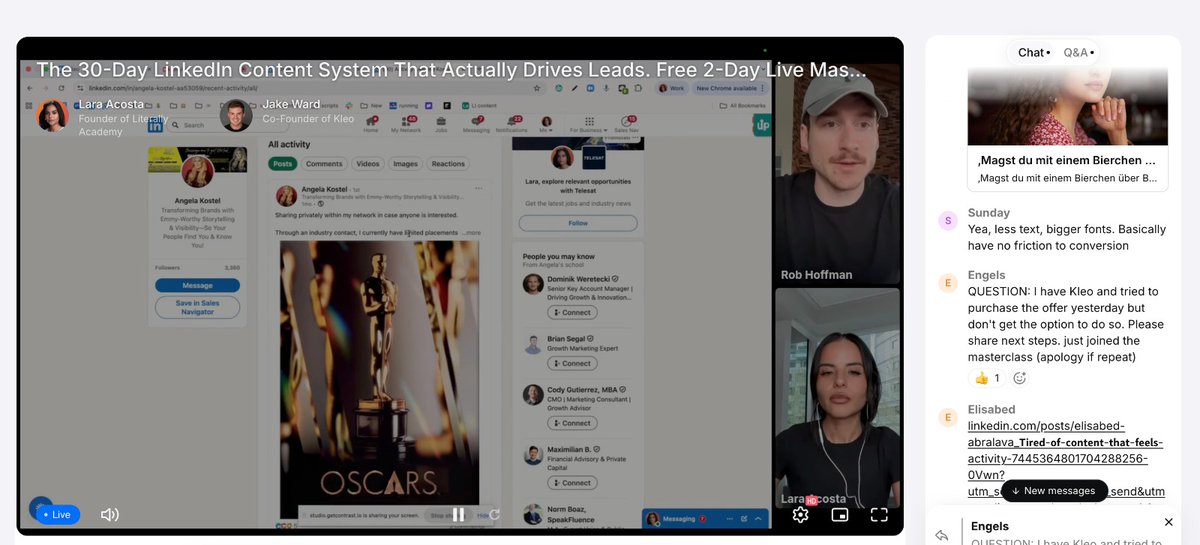Select Posts filter in shared LinkedIn screen

coord(283,164)
